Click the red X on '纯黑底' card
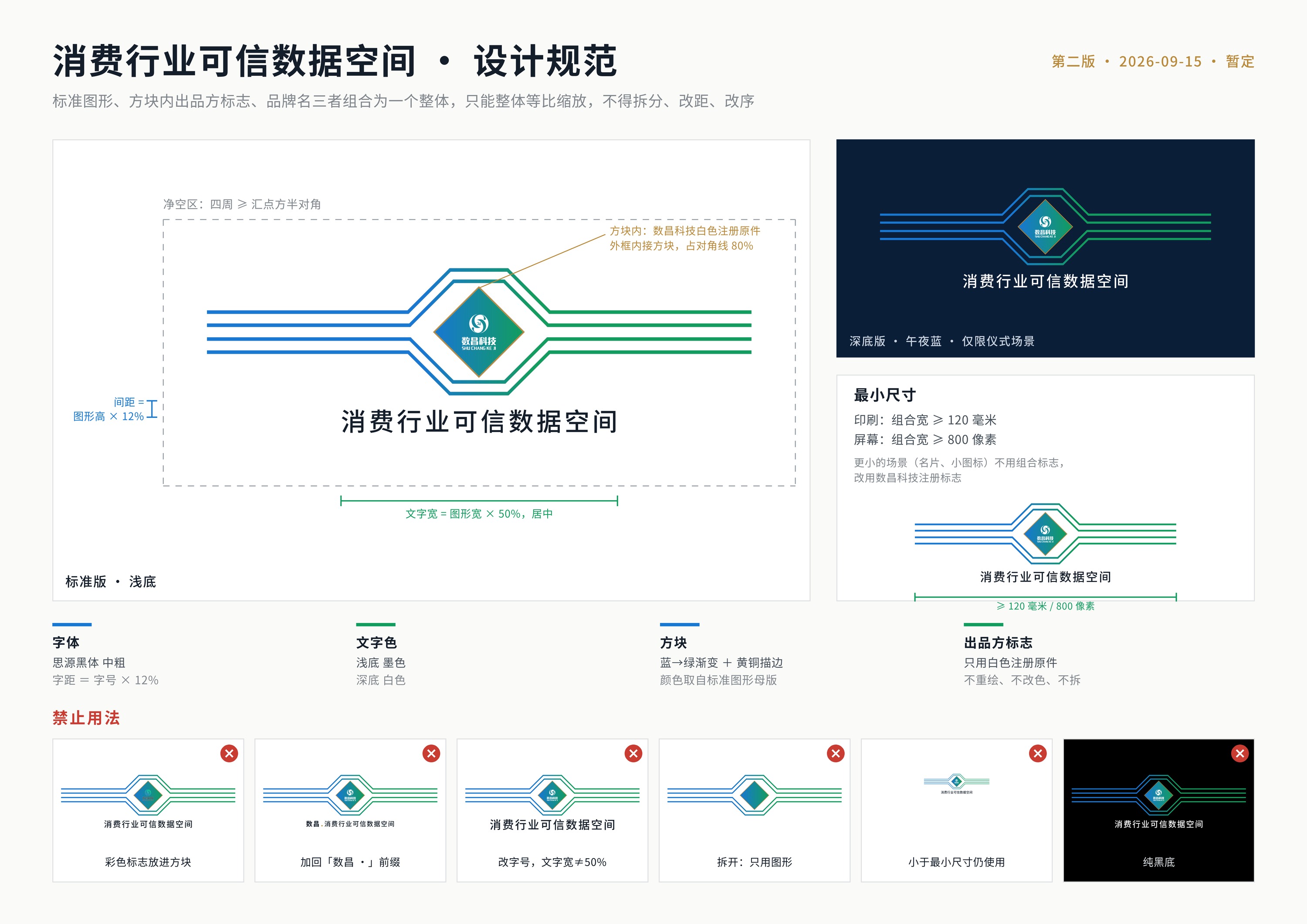The image size is (1307, 924). 1240,753
